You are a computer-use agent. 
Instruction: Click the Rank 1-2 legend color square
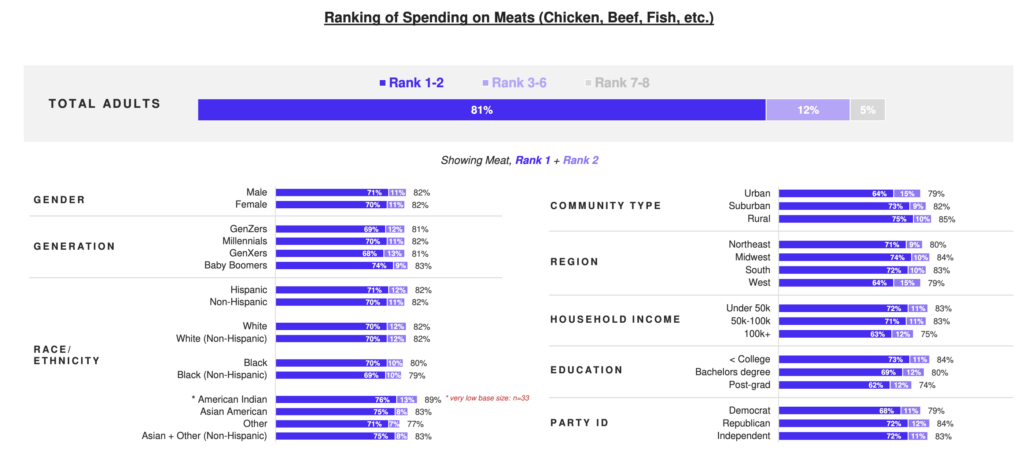[x=382, y=83]
